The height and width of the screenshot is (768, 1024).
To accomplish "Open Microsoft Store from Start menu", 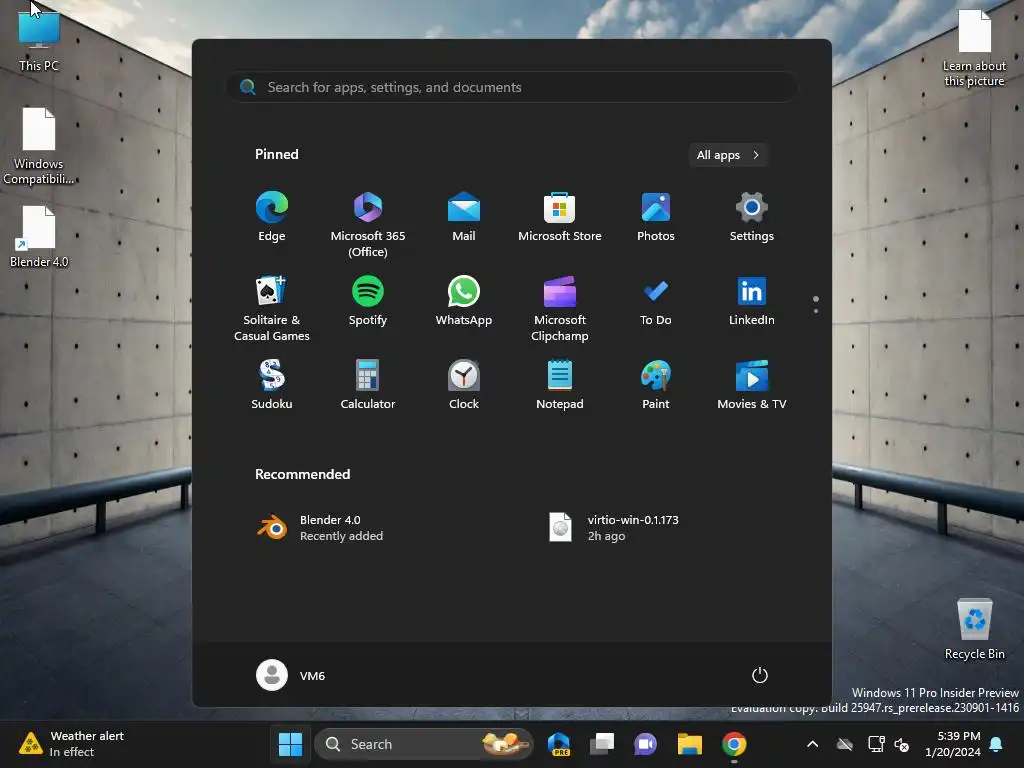I will tap(560, 217).
